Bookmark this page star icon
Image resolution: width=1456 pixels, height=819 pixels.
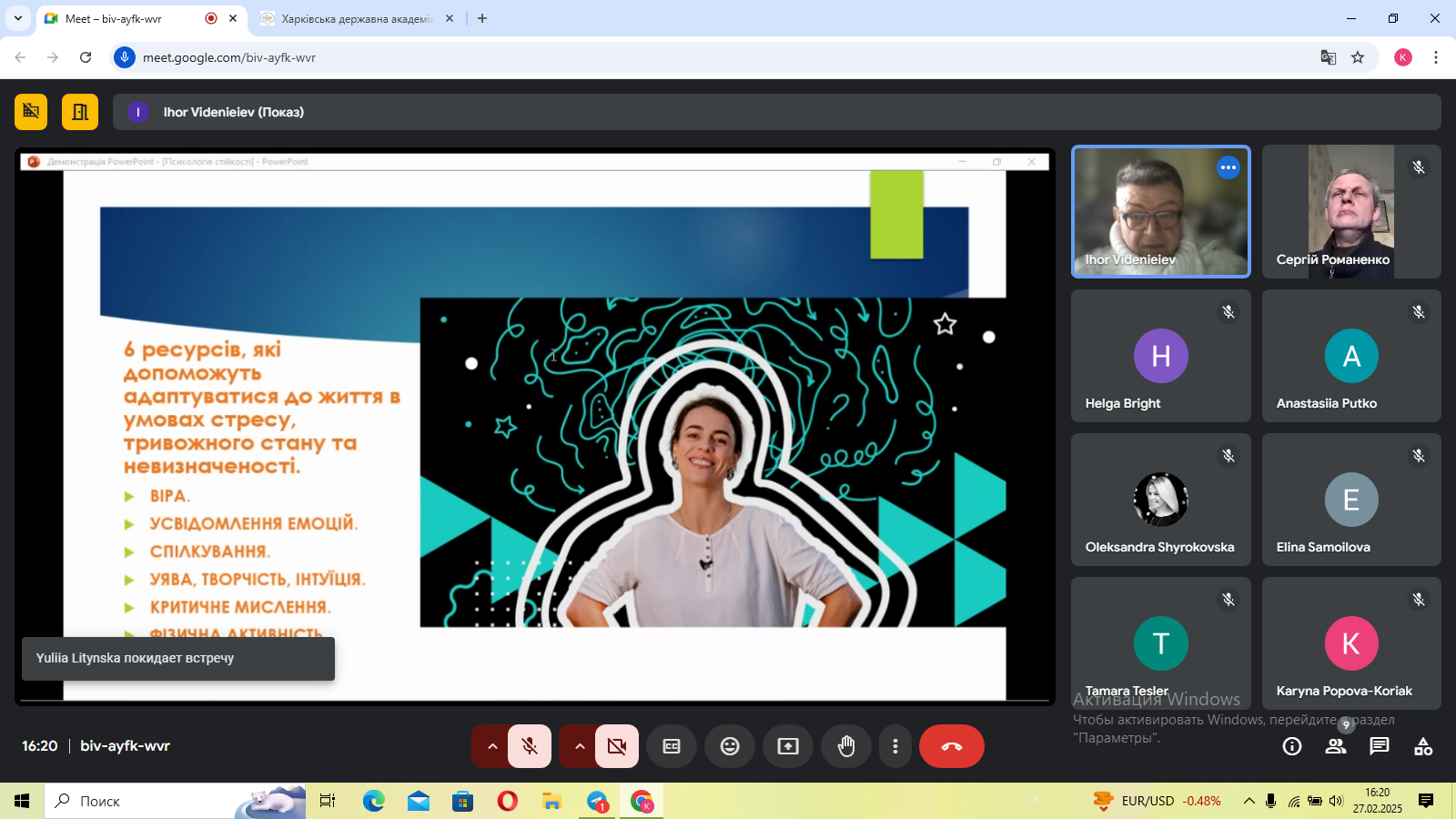click(1358, 57)
